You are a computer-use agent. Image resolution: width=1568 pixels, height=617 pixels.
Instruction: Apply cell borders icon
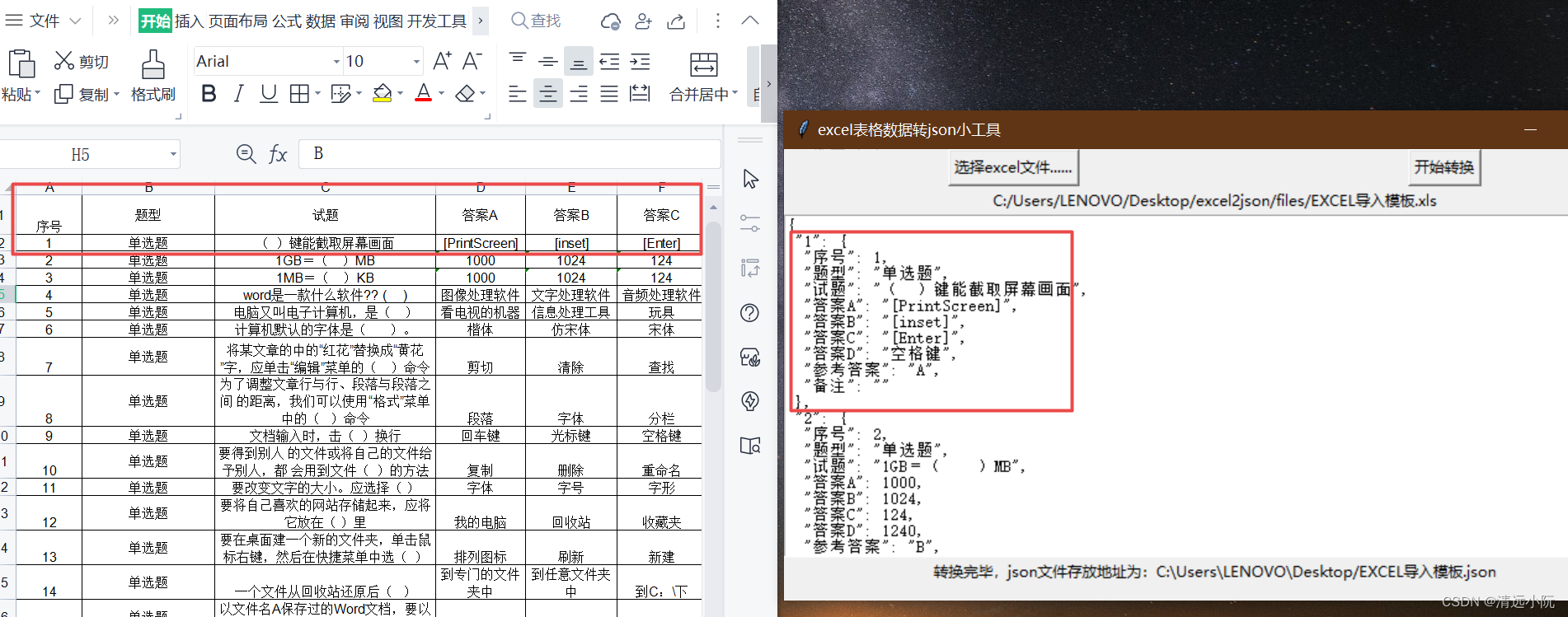[x=299, y=94]
